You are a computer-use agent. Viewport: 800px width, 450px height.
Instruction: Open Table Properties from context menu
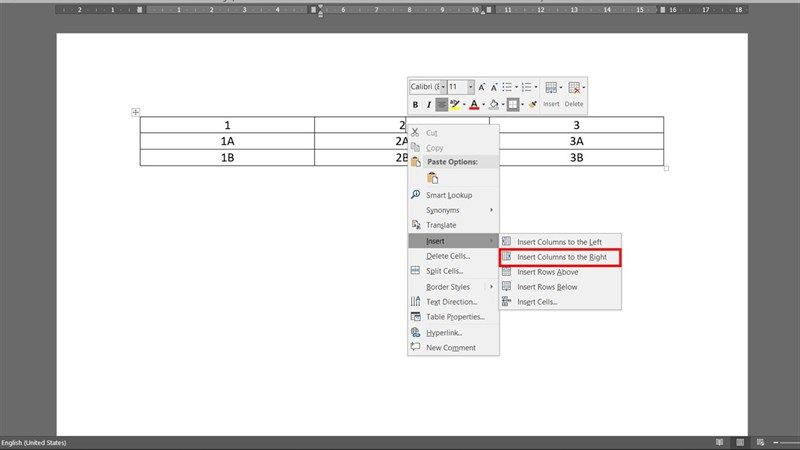tap(455, 317)
